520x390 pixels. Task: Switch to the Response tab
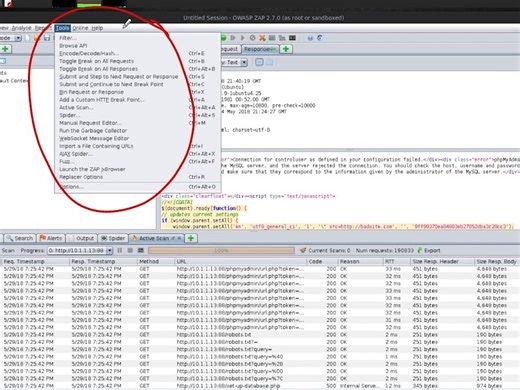click(260, 49)
